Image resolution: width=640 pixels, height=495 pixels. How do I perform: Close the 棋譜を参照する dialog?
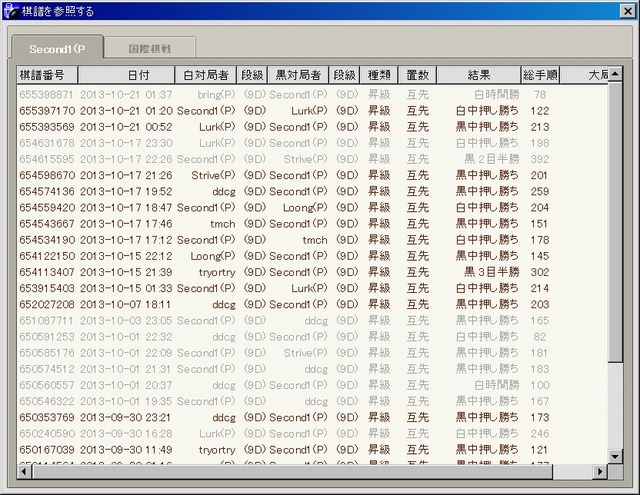click(x=627, y=11)
